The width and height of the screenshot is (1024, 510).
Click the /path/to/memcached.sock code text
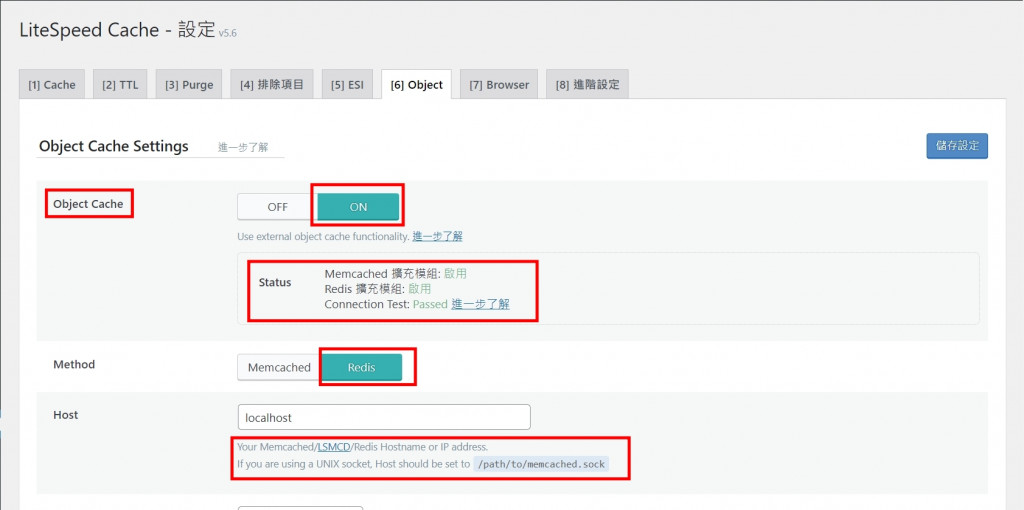(x=541, y=464)
